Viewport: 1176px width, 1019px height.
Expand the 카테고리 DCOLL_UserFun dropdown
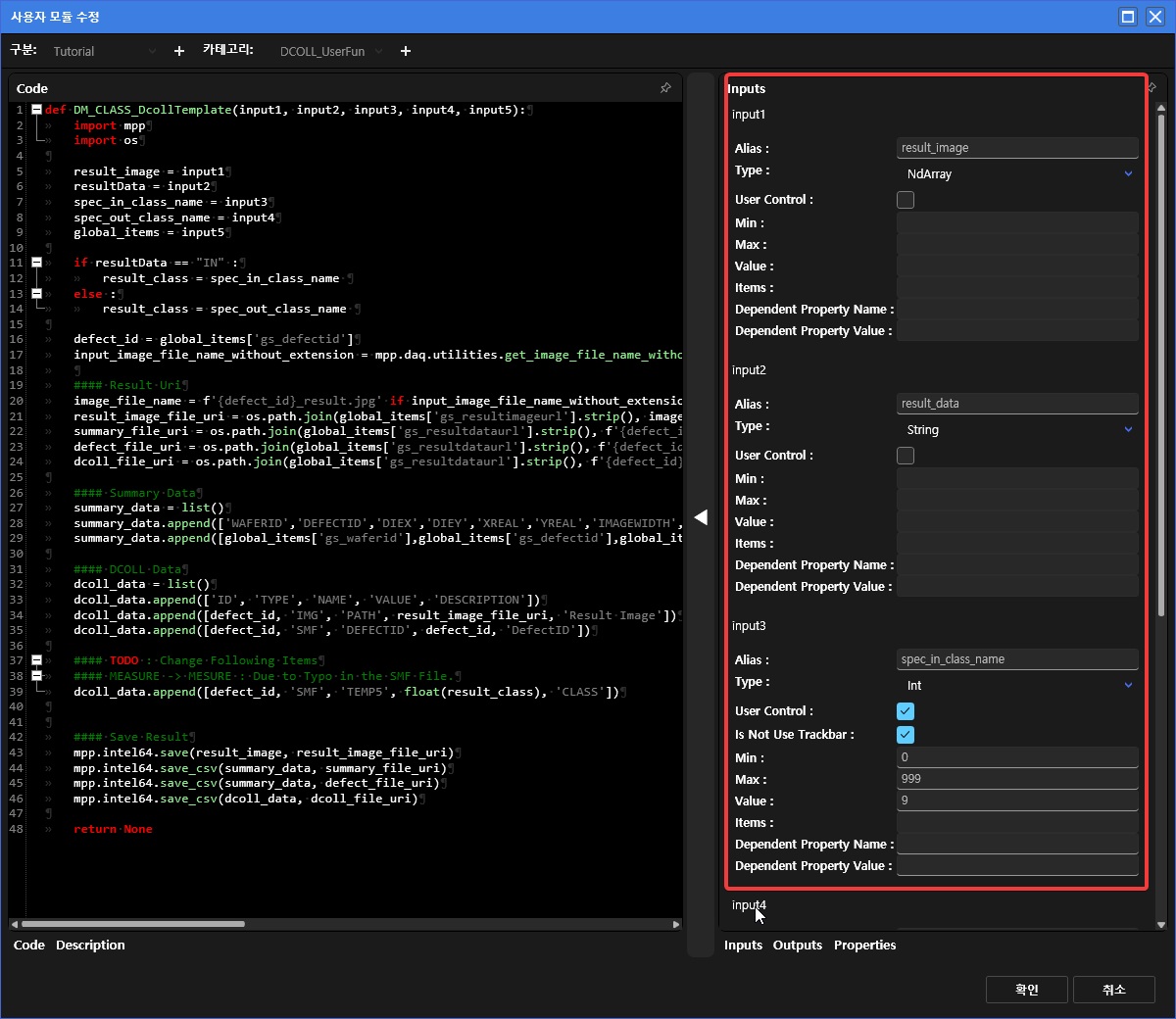(330, 51)
